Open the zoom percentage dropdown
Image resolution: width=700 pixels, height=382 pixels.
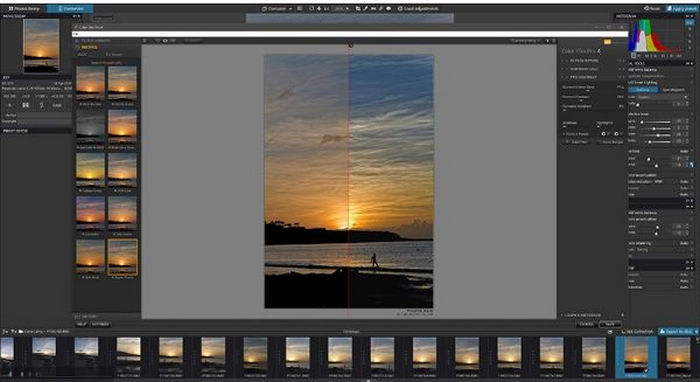coord(341,8)
